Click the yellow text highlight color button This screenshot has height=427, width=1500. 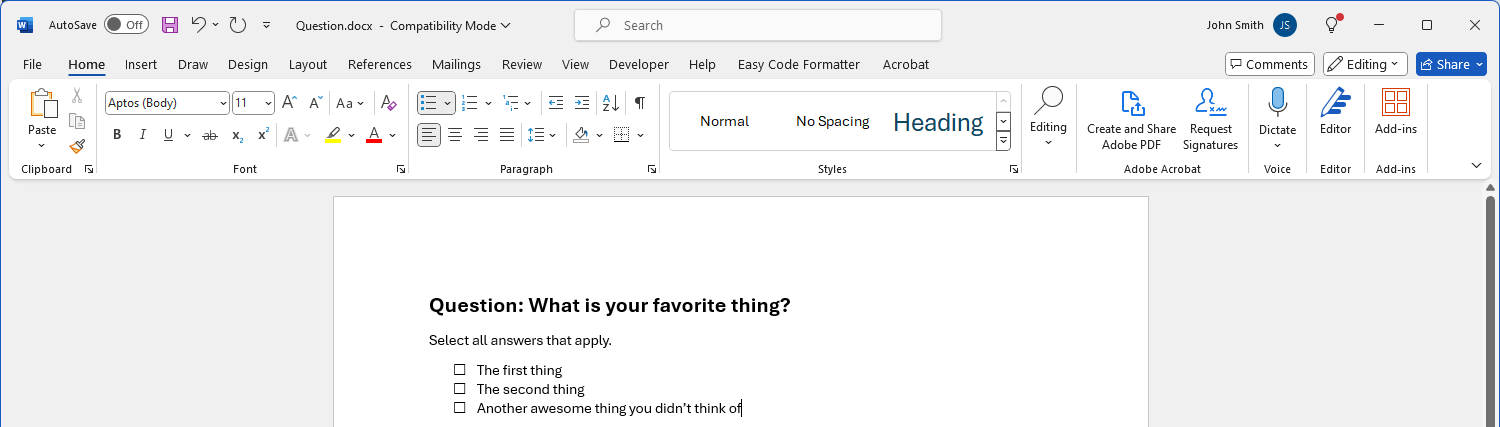click(x=334, y=135)
